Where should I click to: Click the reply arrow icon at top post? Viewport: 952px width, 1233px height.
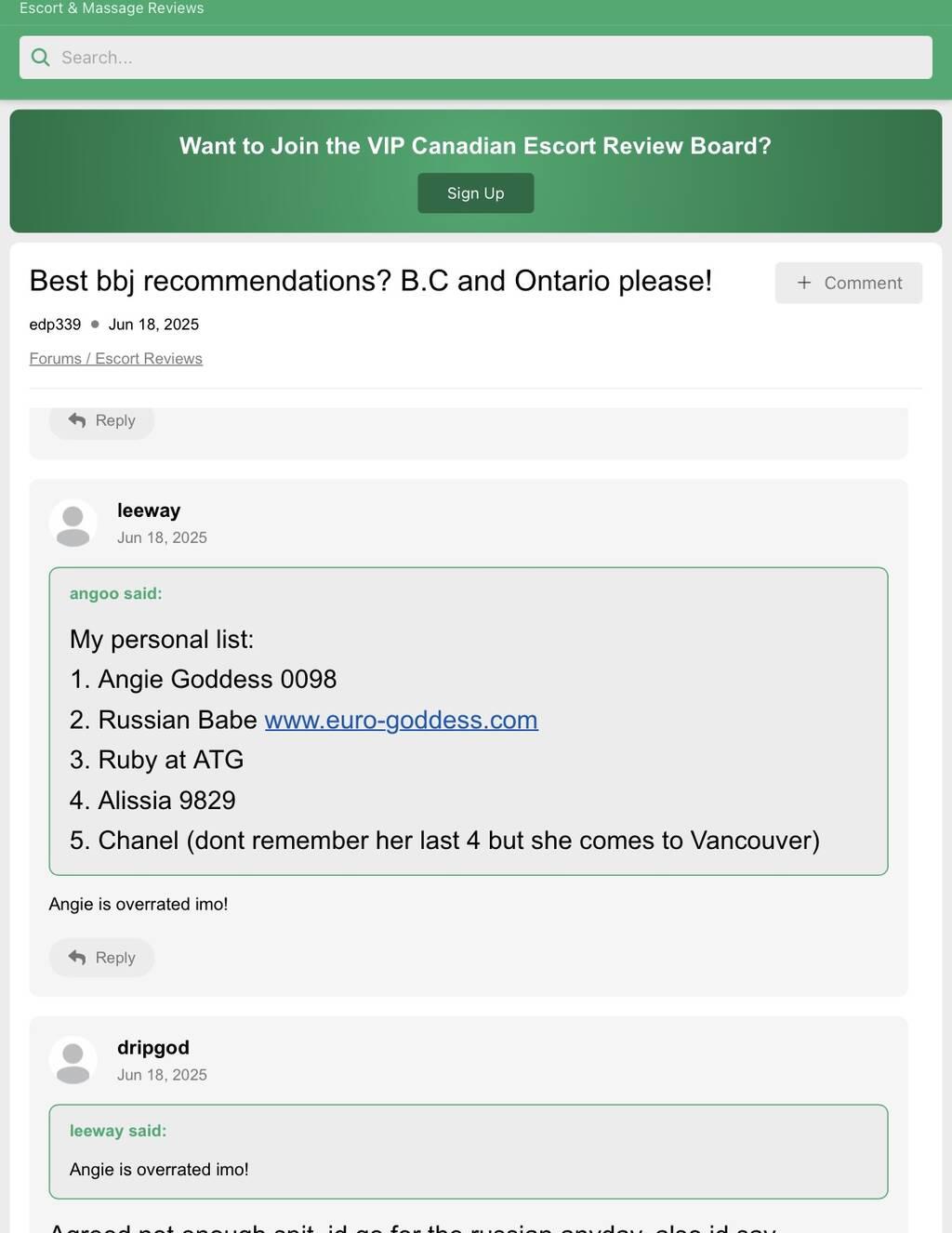tap(77, 421)
